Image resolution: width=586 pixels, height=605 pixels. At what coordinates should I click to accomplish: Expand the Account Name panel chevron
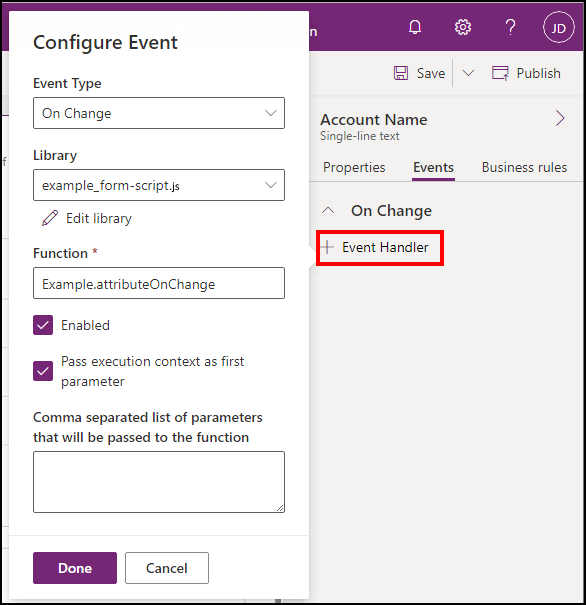tap(560, 118)
